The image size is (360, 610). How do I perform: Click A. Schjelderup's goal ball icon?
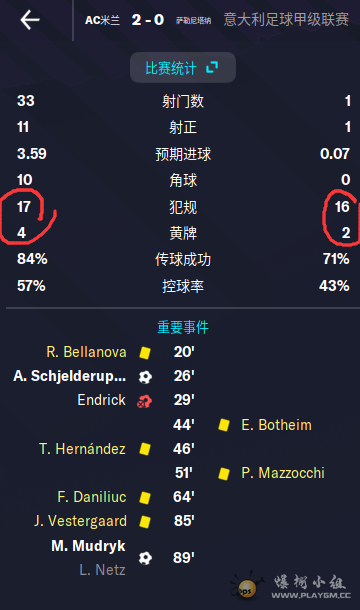coord(145,377)
